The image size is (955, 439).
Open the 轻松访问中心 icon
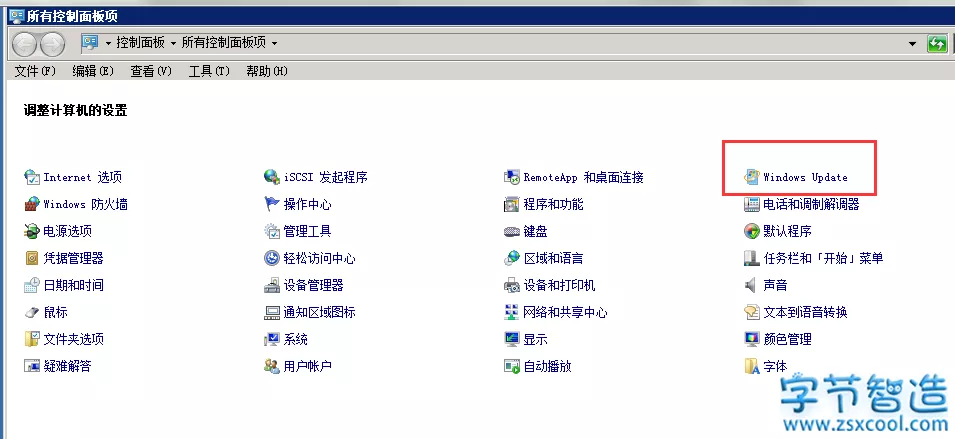pyautogui.click(x=272, y=258)
